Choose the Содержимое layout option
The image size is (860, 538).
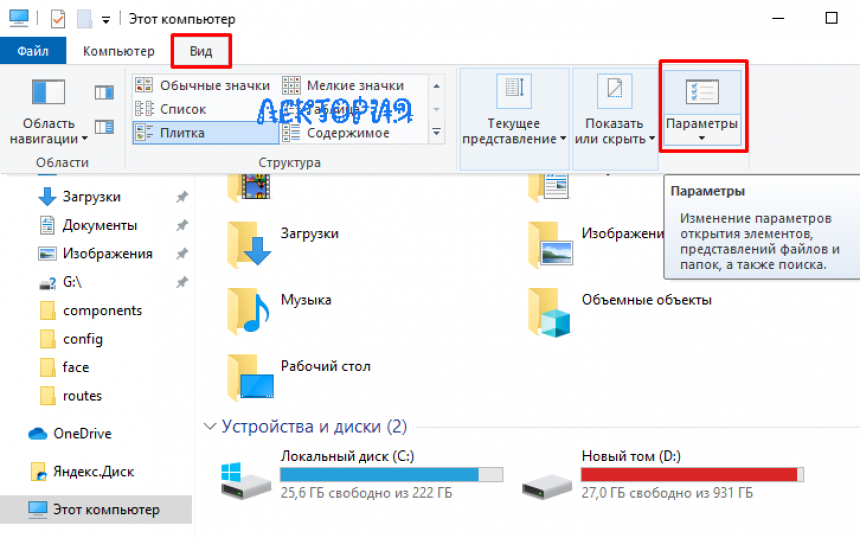coord(336,133)
